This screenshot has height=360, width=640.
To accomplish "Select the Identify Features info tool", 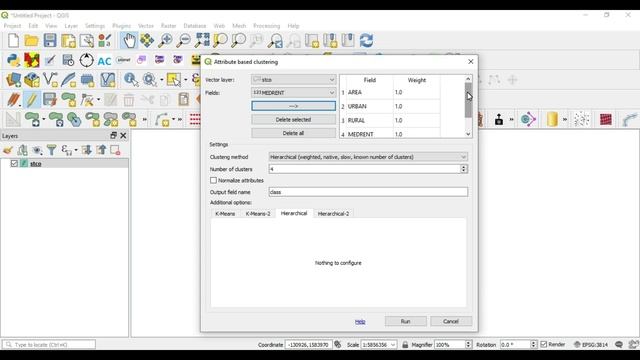I will point(131,80).
